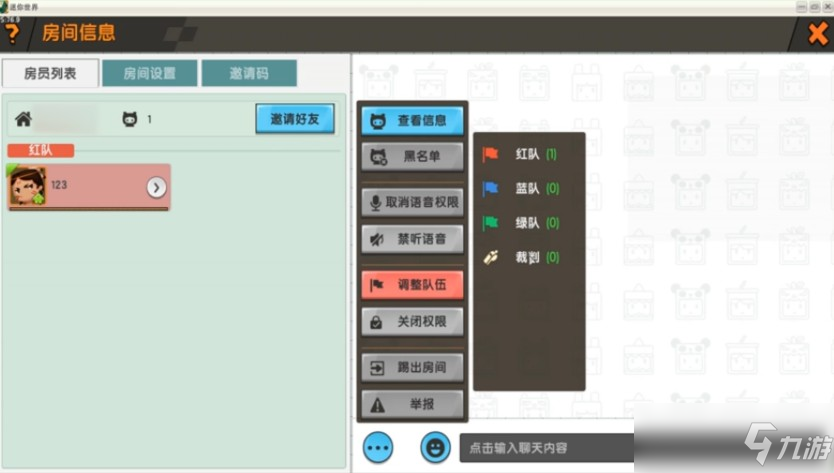Select the 红队 team header label
The image size is (834, 473).
pos(40,150)
